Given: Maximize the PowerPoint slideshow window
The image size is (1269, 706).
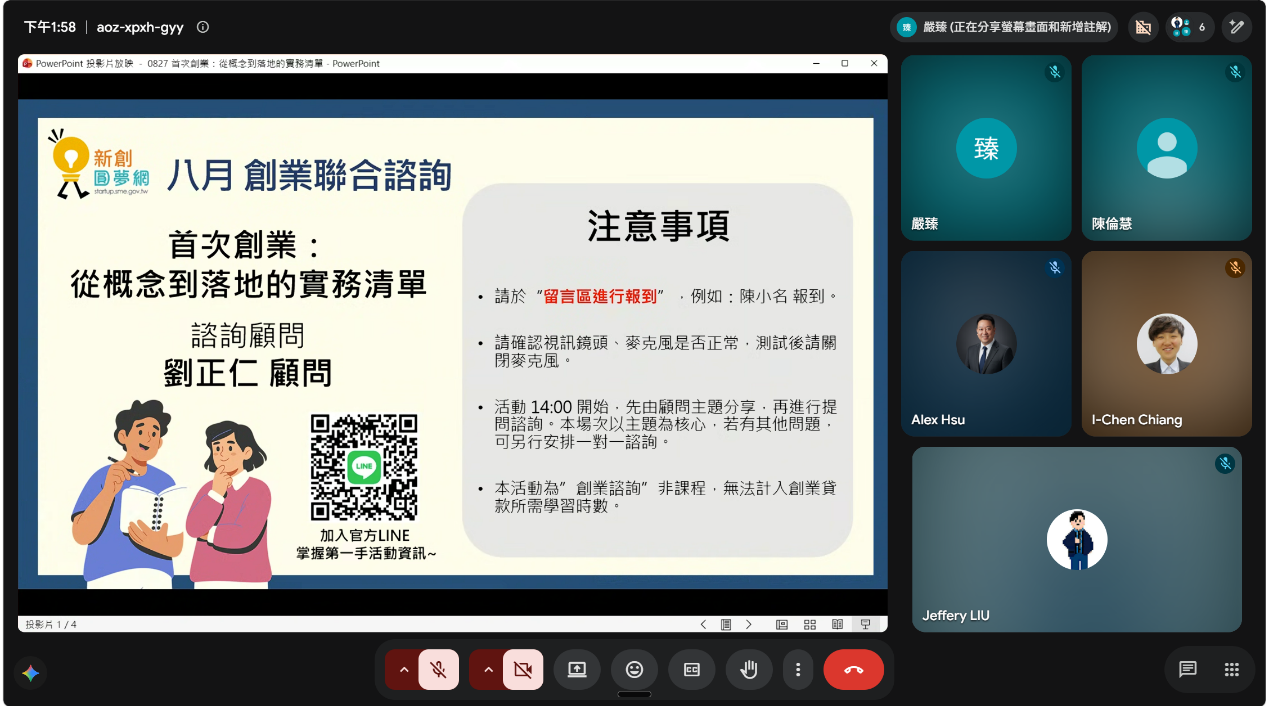Looking at the screenshot, I should pyautogui.click(x=845, y=63).
